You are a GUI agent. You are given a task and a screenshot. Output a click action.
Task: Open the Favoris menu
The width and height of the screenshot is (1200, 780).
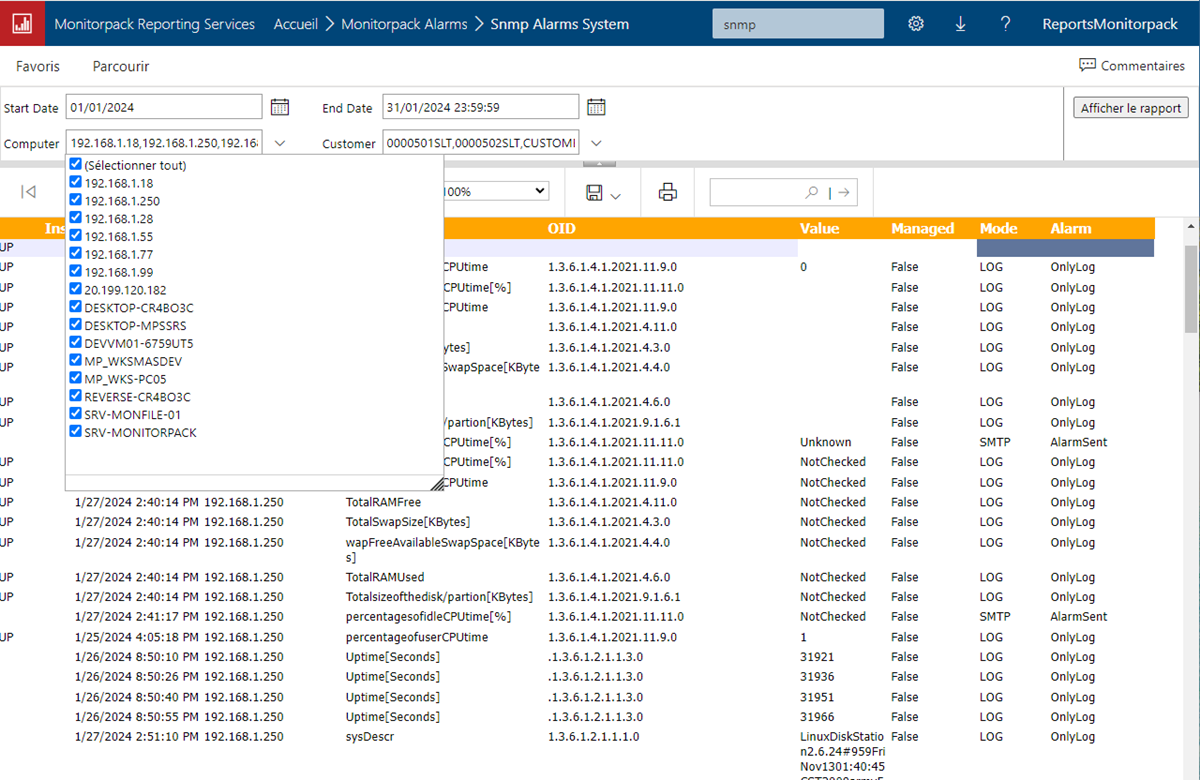(38, 66)
